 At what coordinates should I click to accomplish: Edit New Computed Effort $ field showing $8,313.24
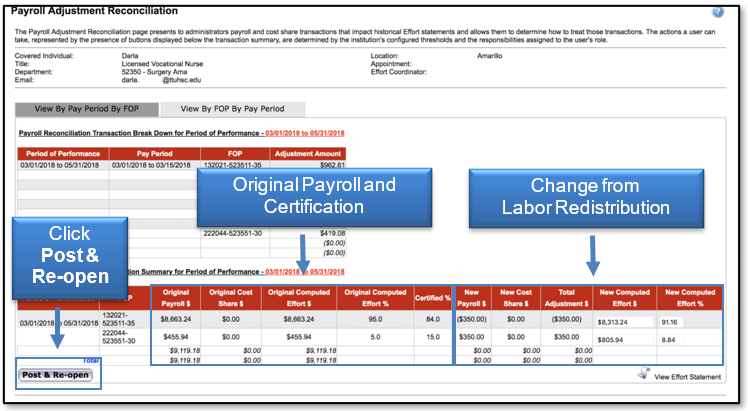coord(624,322)
